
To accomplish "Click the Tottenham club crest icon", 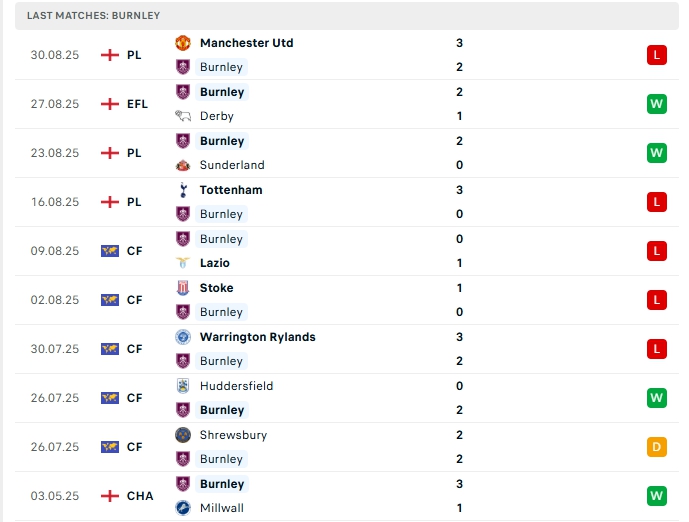I will [183, 190].
